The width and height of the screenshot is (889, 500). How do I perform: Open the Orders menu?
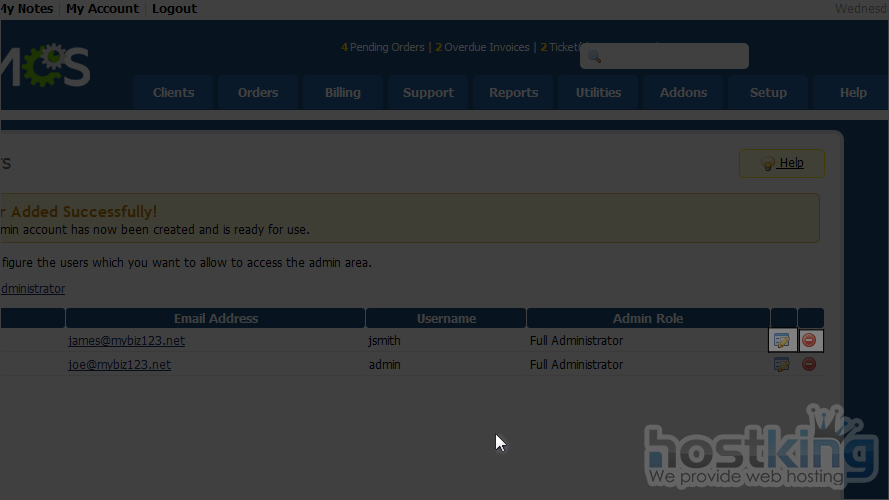258,93
